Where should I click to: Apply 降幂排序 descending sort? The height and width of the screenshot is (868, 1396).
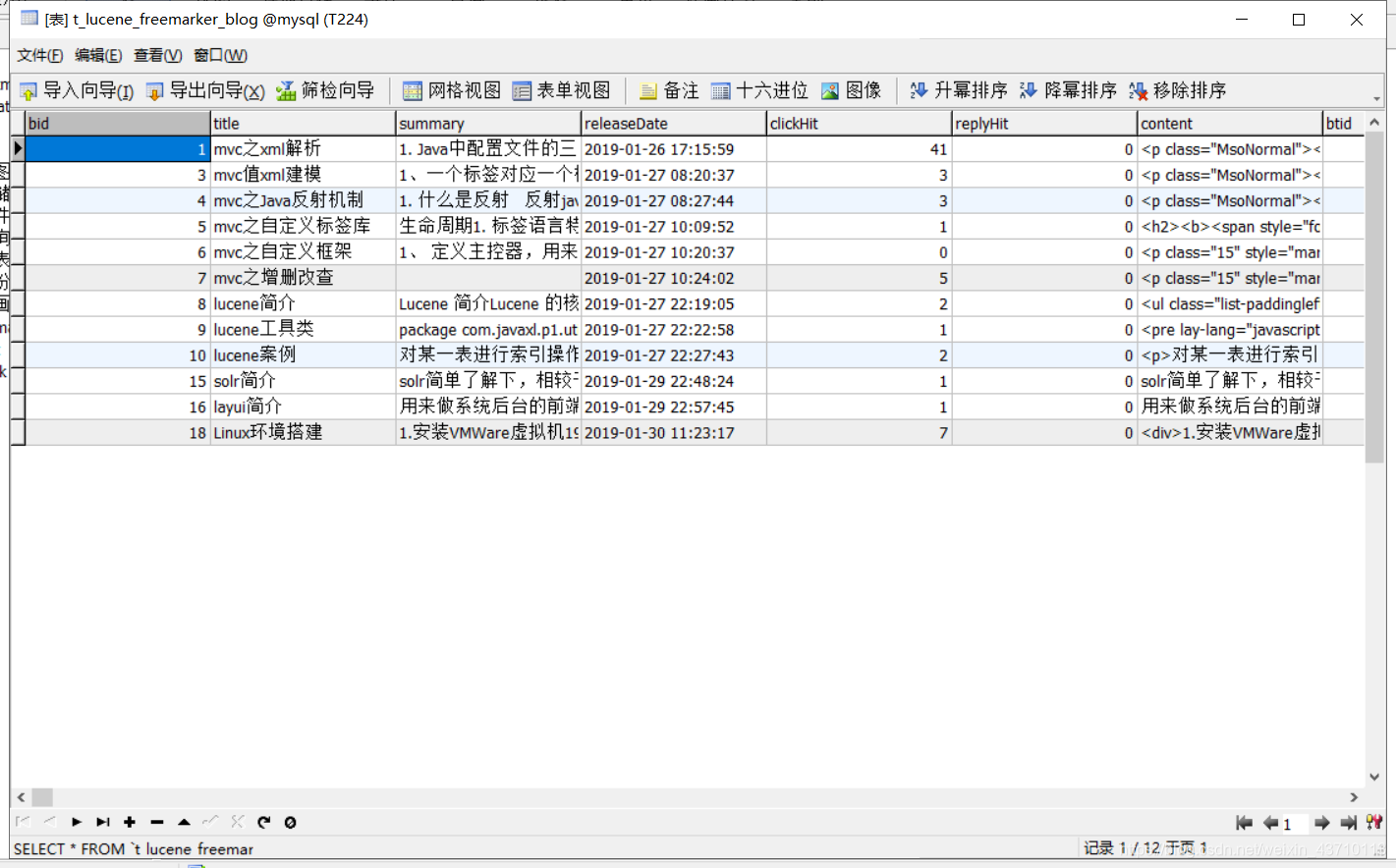(x=1068, y=91)
